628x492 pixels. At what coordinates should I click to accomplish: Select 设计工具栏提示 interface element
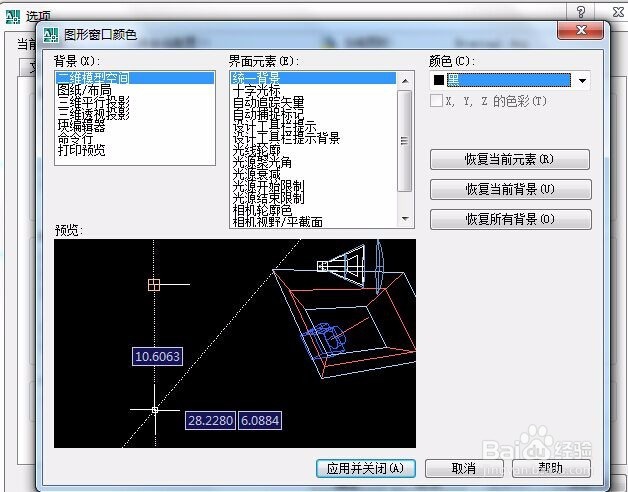[x=275, y=126]
